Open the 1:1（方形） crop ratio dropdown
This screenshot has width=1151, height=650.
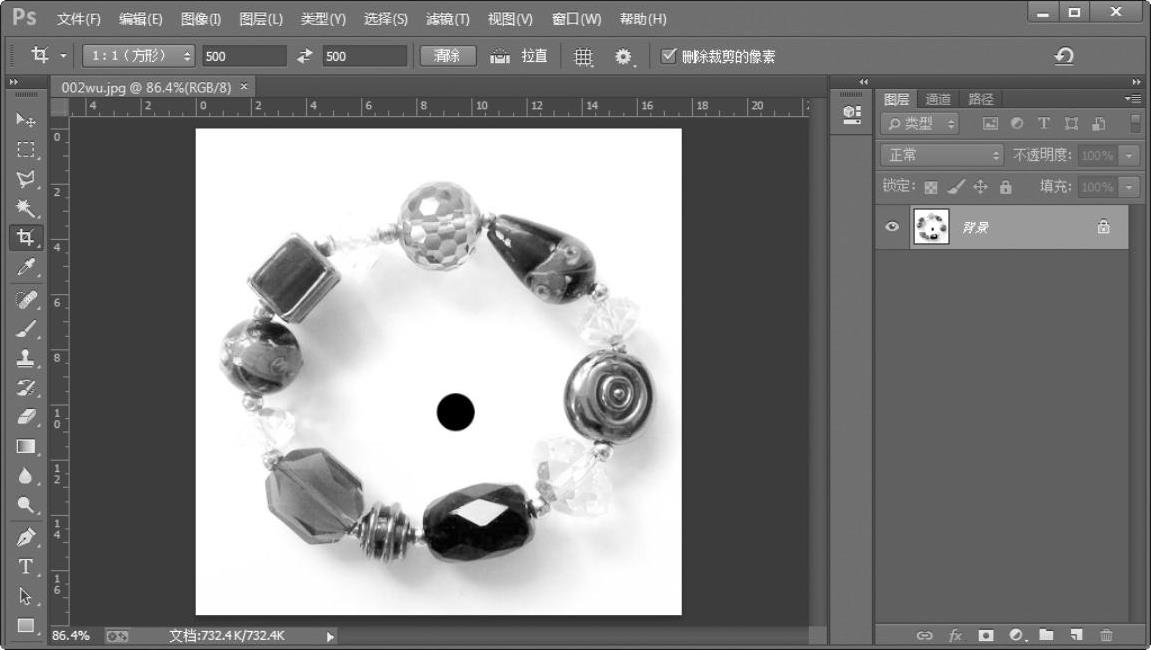coord(139,57)
